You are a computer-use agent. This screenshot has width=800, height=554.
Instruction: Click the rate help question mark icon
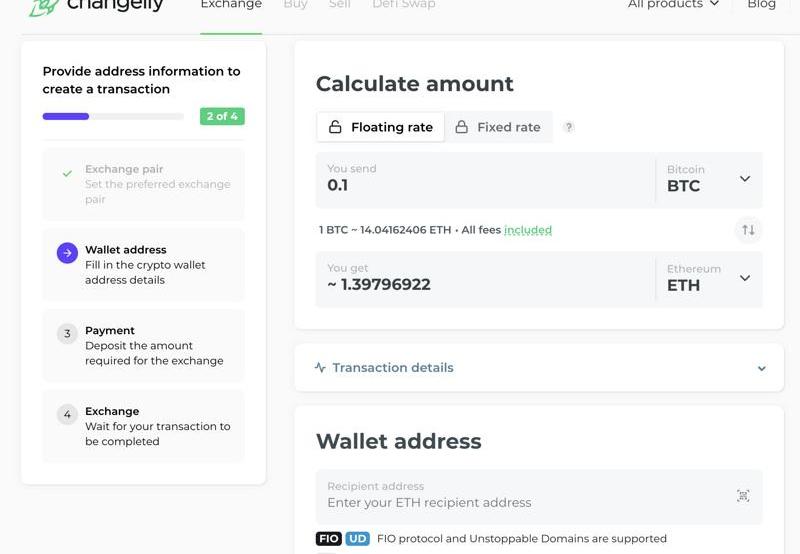[568, 127]
